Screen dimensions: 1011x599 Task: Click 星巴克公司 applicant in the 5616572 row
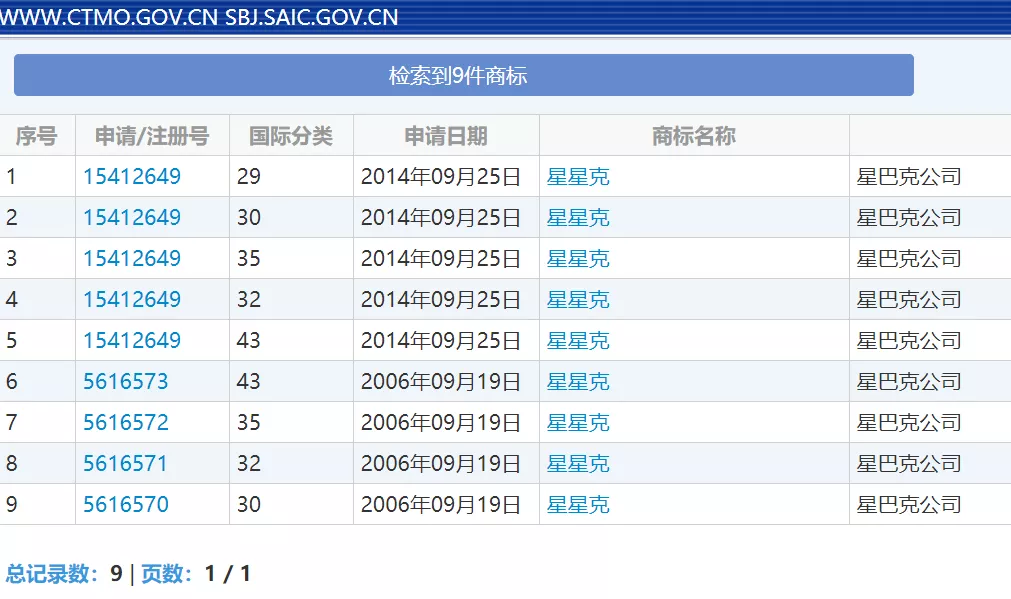[x=909, y=422]
